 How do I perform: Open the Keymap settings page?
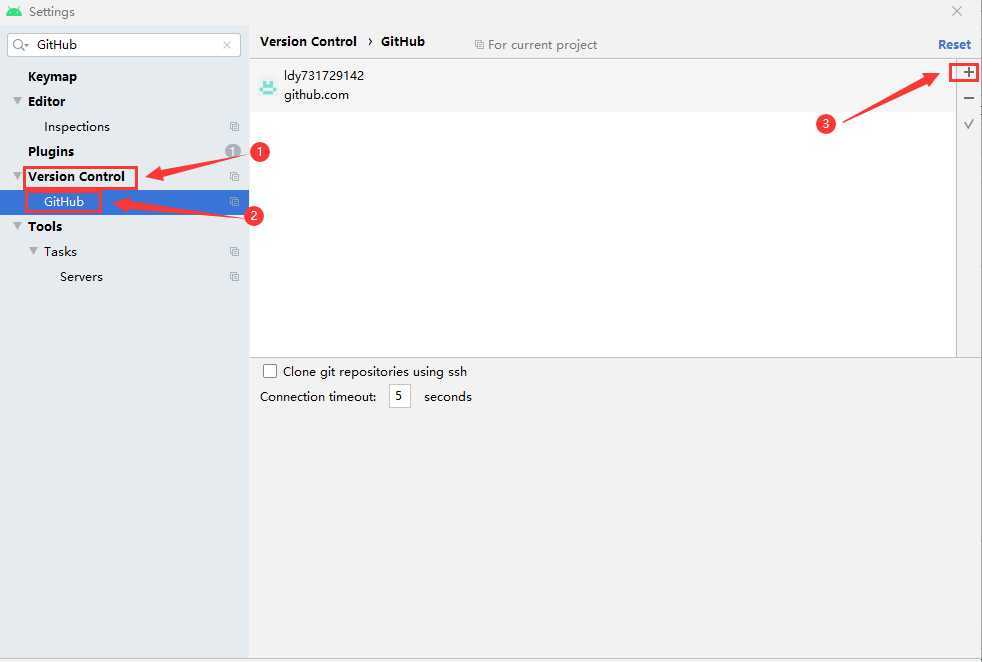pos(53,76)
